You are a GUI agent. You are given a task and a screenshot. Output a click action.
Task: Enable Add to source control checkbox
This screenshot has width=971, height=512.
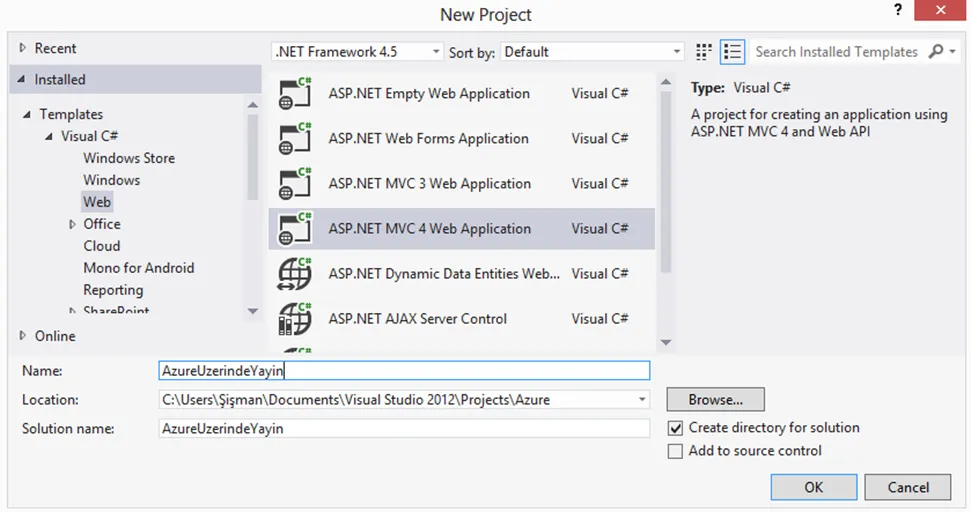[x=675, y=451]
